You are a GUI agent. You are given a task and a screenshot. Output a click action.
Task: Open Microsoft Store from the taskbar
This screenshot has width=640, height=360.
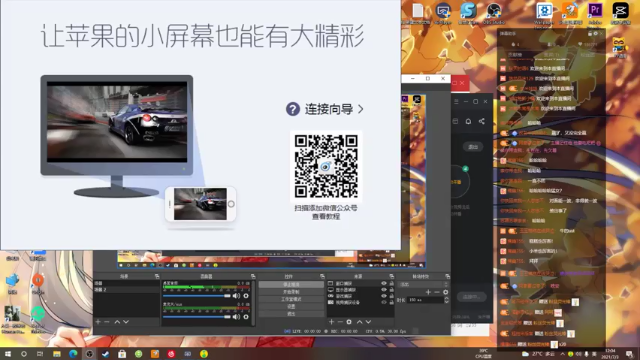pyautogui.click(x=122, y=354)
